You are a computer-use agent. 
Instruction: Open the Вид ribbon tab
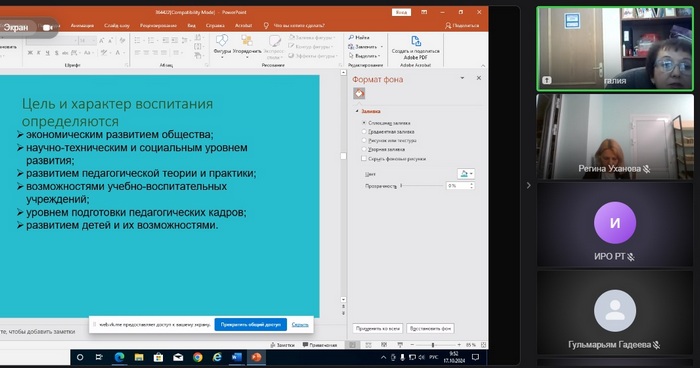click(192, 25)
